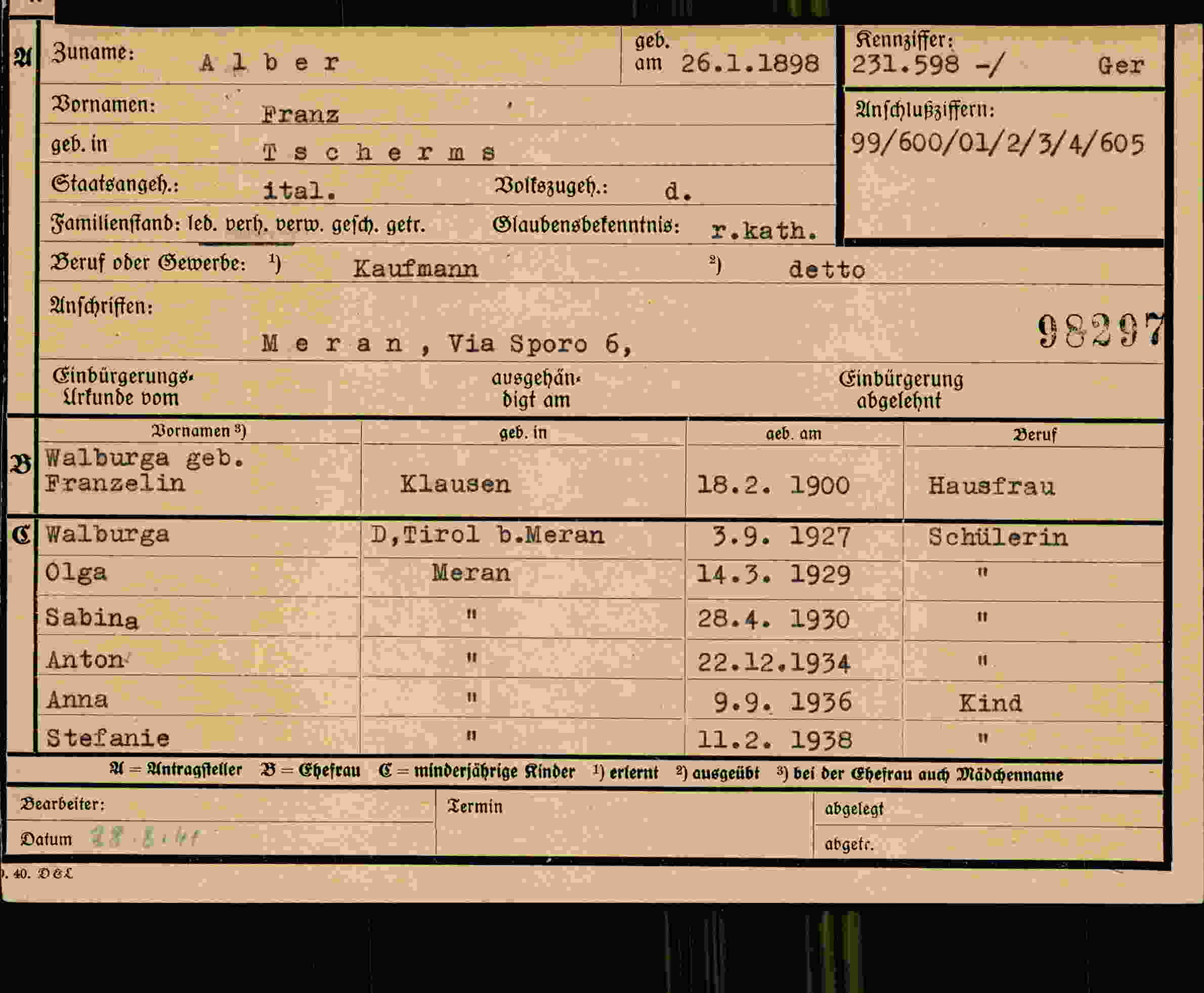Click 'D,Tirol b.Meran' birthplace
This screenshot has width=1204, height=993.
pos(487,535)
